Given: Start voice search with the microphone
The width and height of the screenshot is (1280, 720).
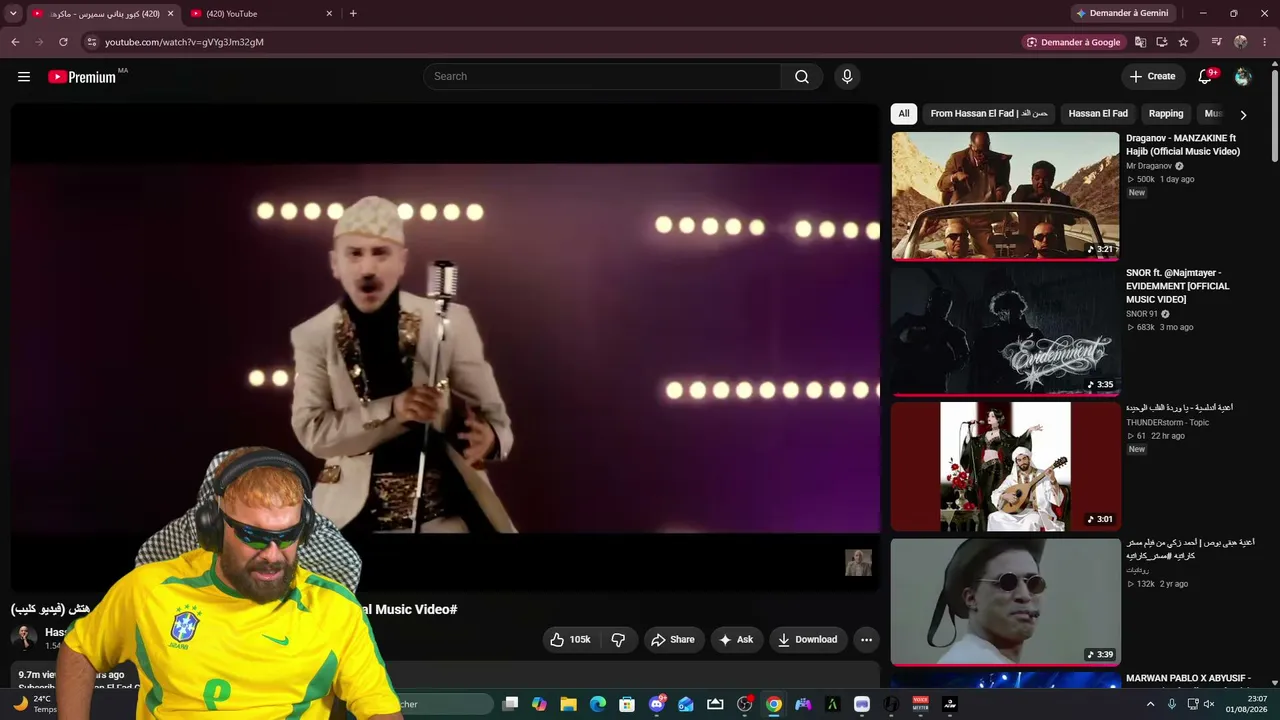Looking at the screenshot, I should tap(847, 77).
